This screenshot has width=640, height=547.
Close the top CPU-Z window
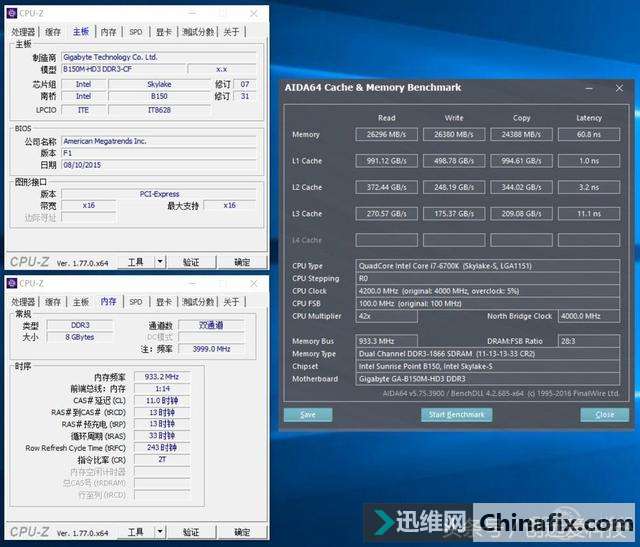pyautogui.click(x=254, y=14)
